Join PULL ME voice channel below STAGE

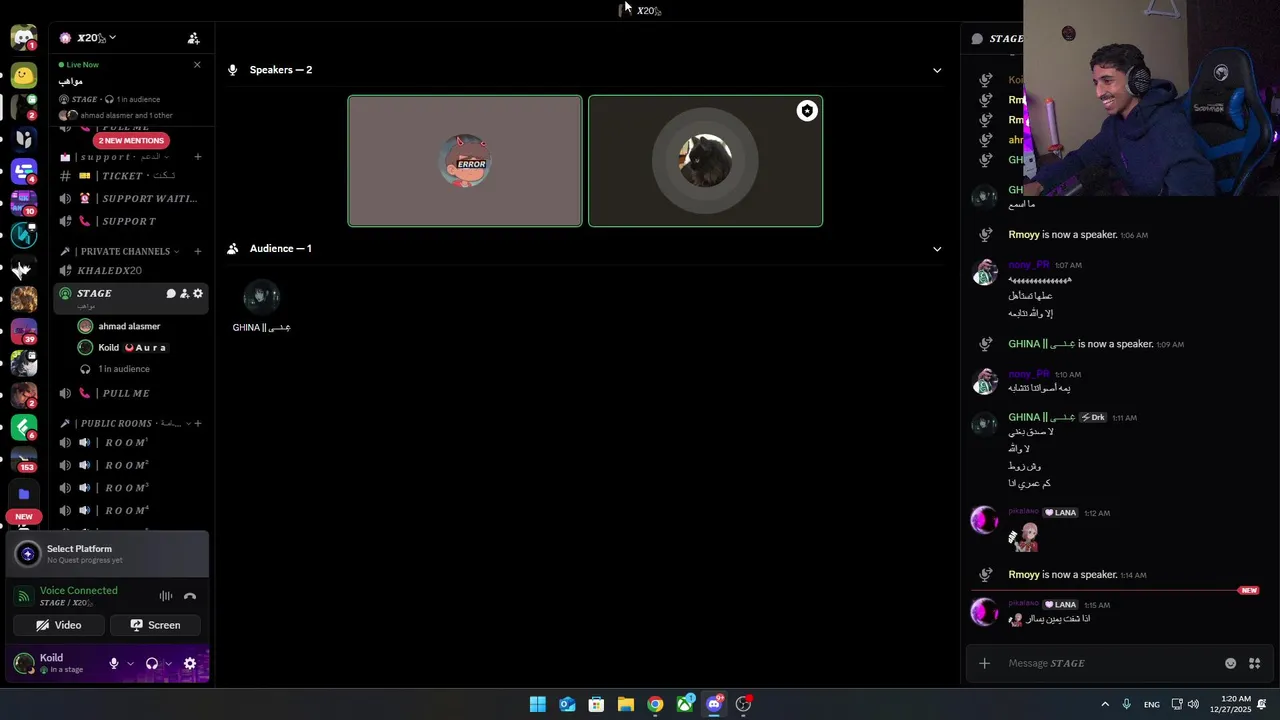[x=130, y=393]
